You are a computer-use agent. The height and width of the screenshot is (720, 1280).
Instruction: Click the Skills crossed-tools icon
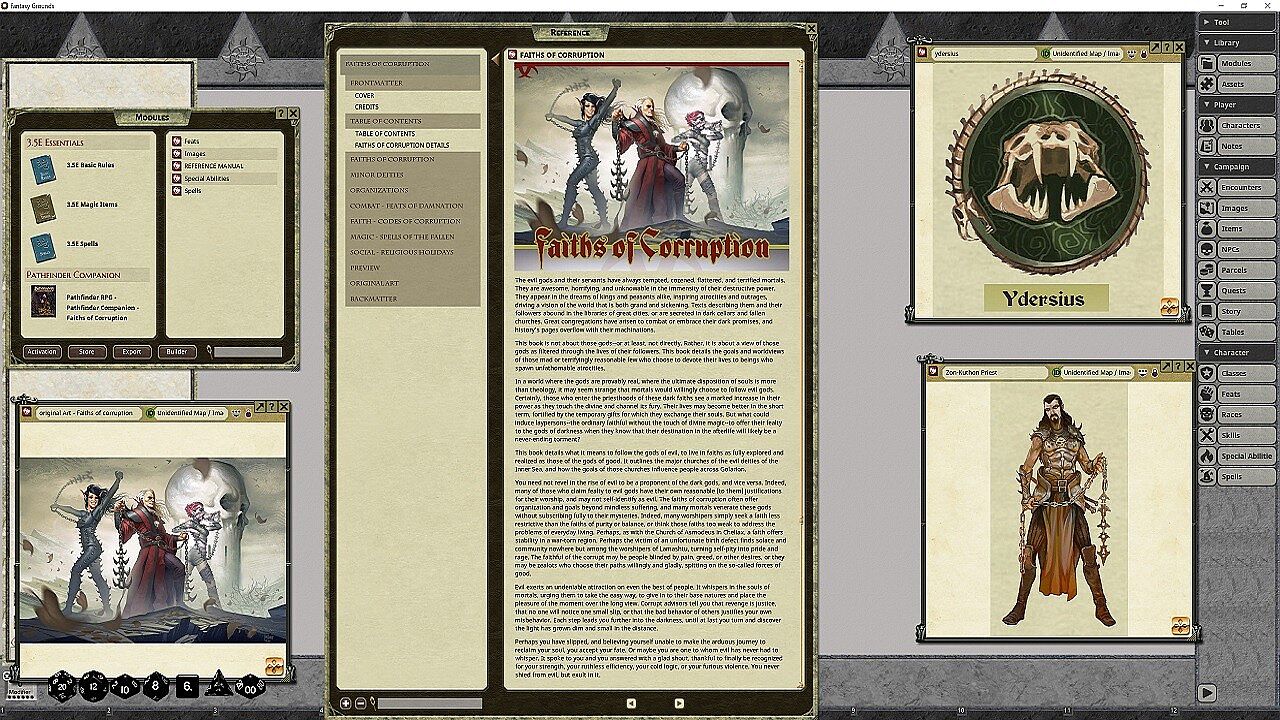[1207, 435]
